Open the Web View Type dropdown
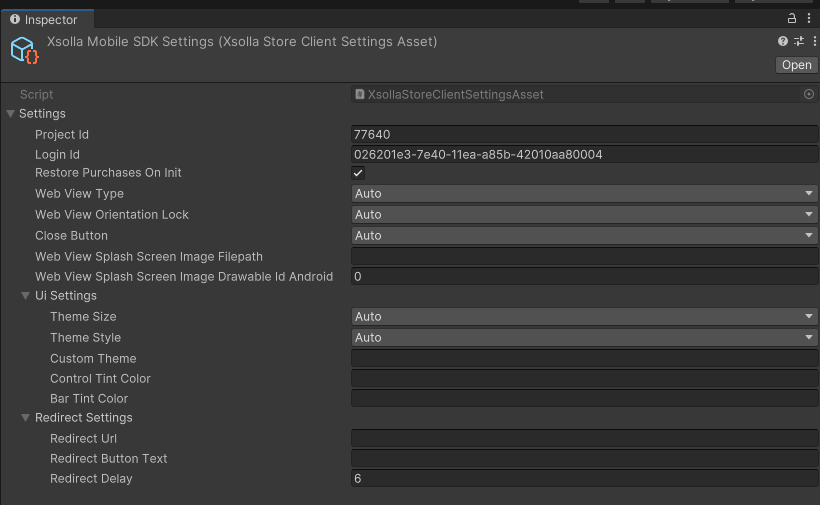The width and height of the screenshot is (820, 505). pyautogui.click(x=585, y=193)
